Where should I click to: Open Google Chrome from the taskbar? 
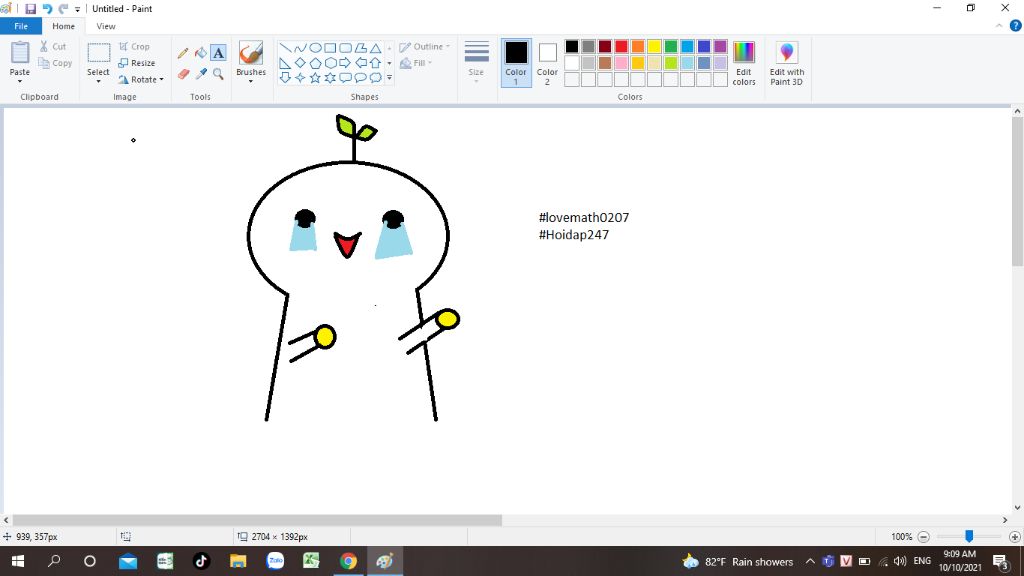tap(348, 561)
